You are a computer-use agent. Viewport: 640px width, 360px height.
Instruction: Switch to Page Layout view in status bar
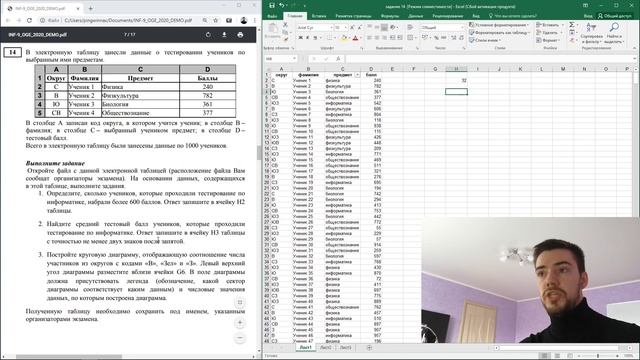coord(557,356)
